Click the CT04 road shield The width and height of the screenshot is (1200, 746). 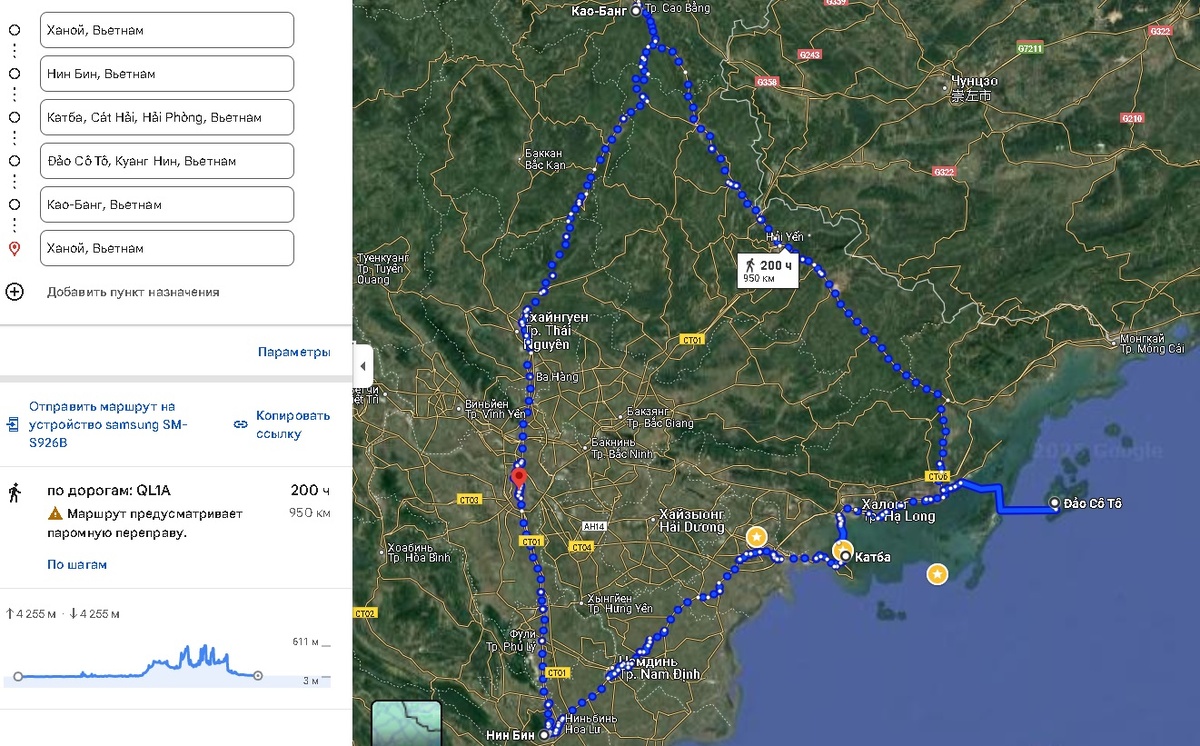click(582, 547)
